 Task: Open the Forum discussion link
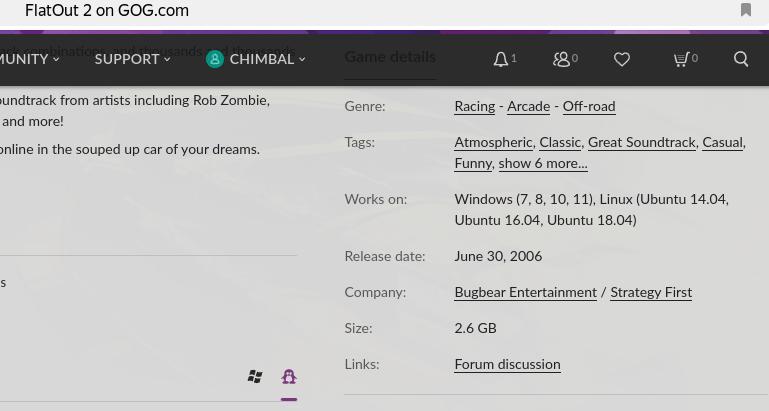507,365
